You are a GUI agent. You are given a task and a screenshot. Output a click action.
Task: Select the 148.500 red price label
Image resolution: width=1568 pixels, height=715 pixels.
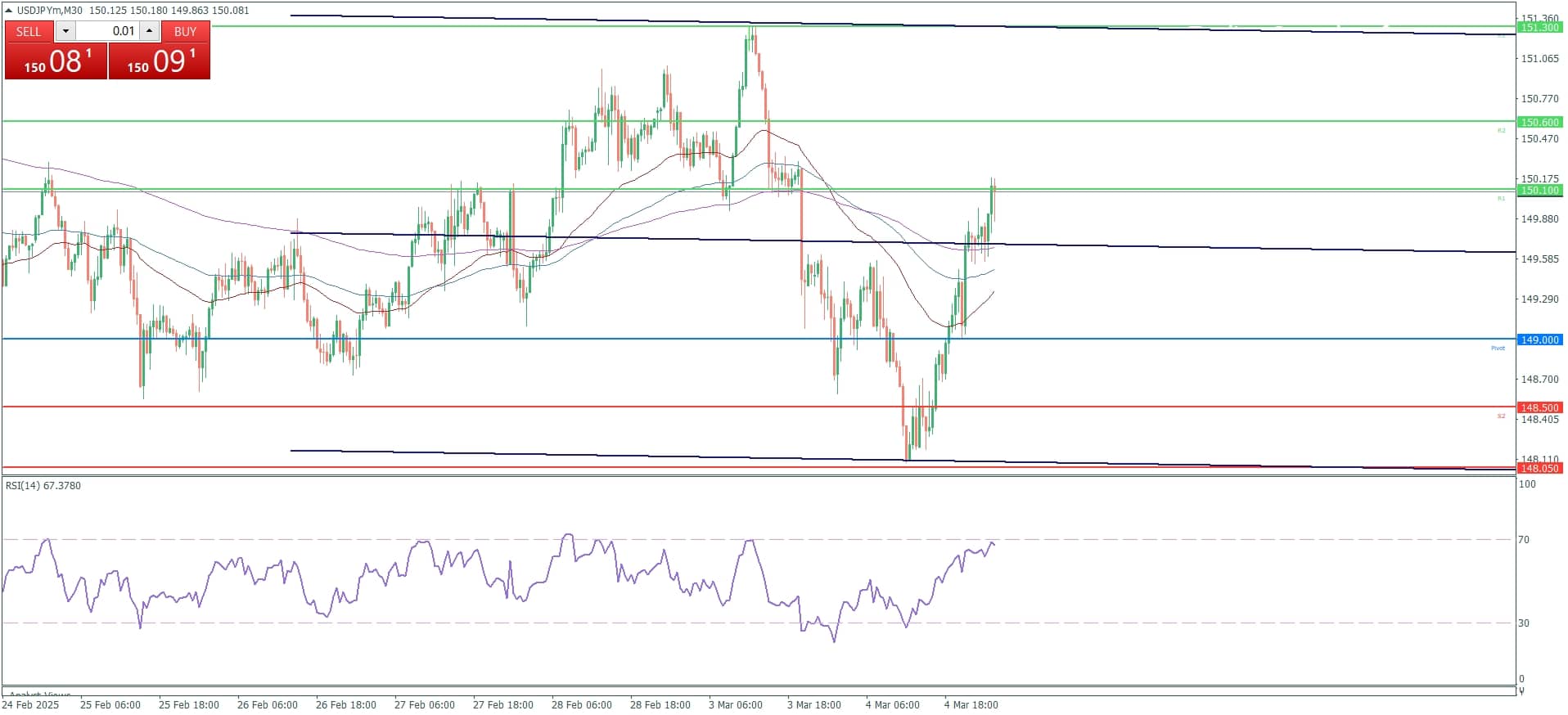coord(1539,407)
